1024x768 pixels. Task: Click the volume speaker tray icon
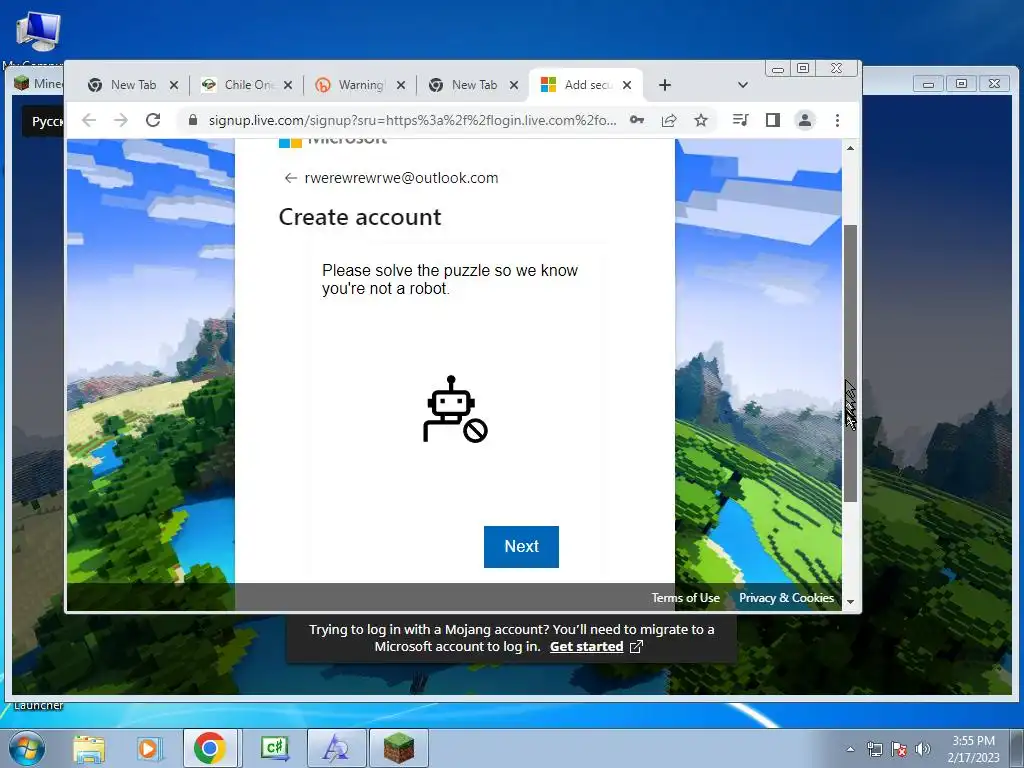tap(923, 749)
